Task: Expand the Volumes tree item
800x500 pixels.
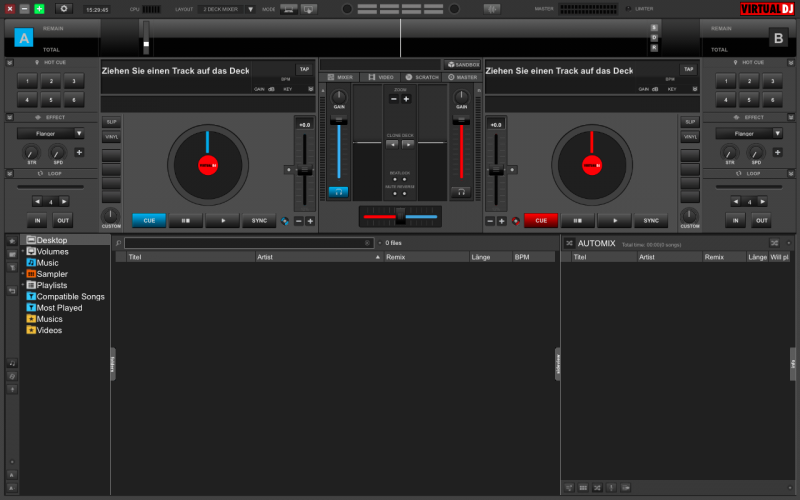Action: click(22, 251)
